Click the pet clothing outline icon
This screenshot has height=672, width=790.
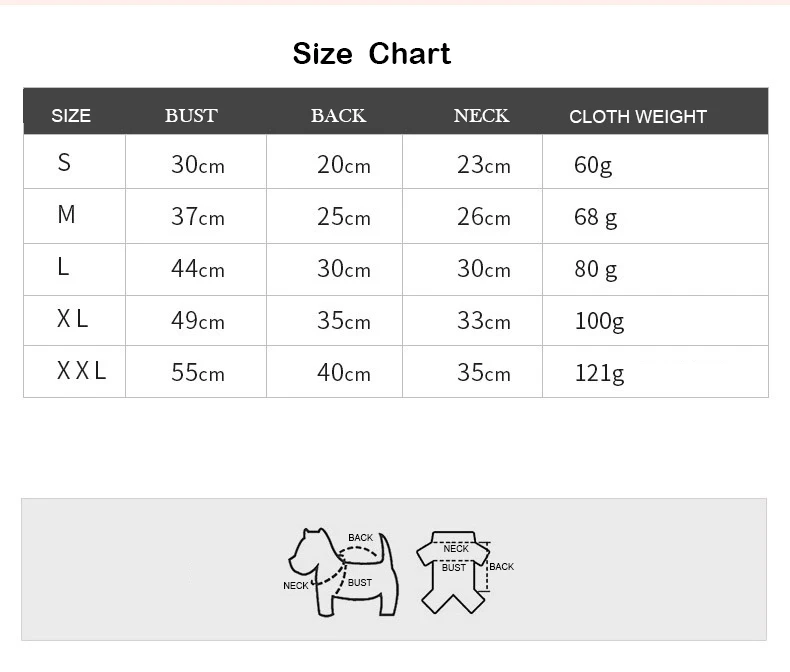456,571
